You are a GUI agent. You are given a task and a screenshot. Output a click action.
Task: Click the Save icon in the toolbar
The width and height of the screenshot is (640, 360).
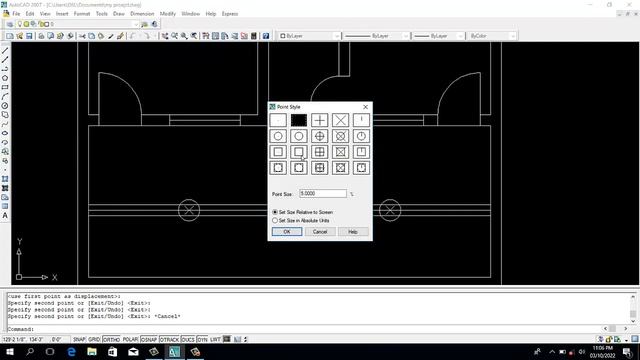pyautogui.click(x=29, y=36)
